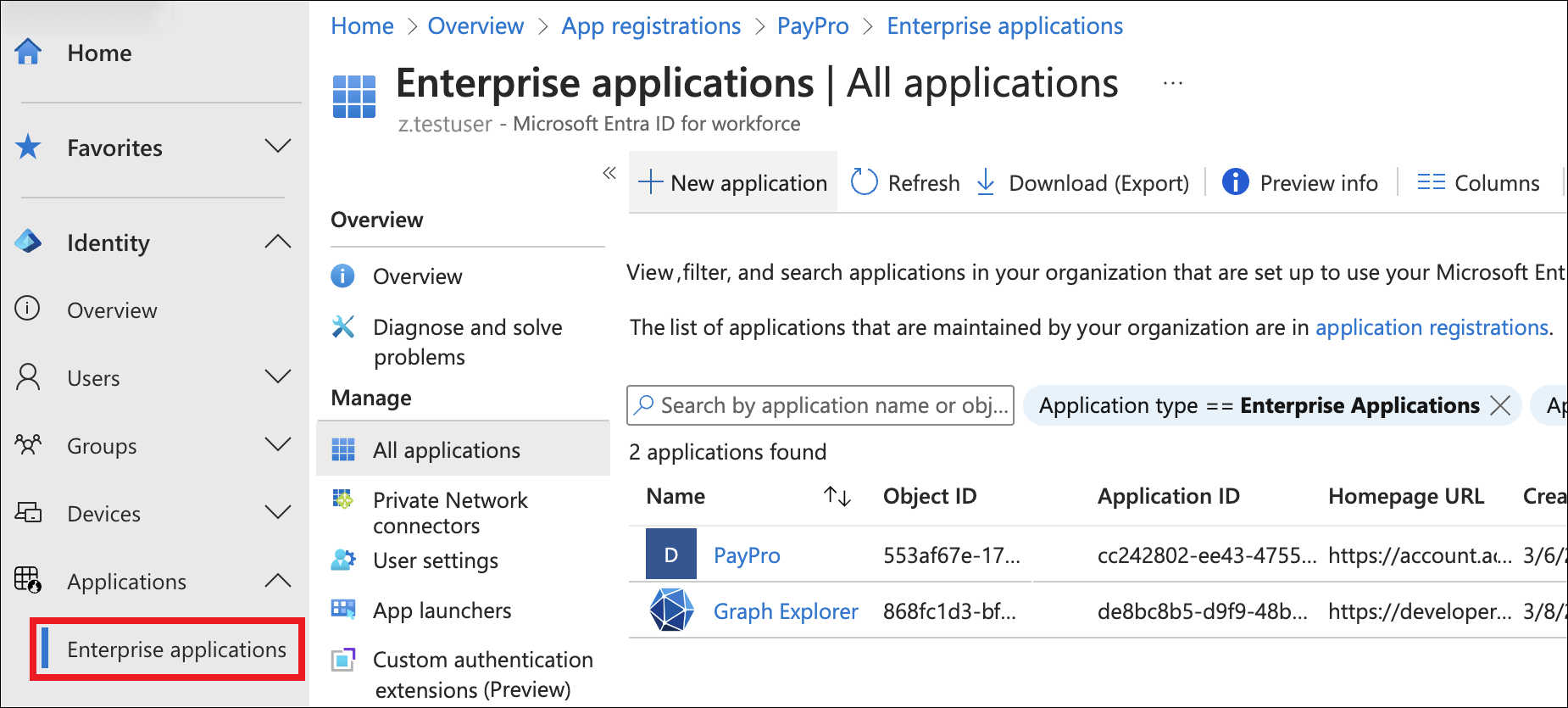This screenshot has height=708, width=1568.
Task: Click the Download arrow icon
Action: point(986,181)
